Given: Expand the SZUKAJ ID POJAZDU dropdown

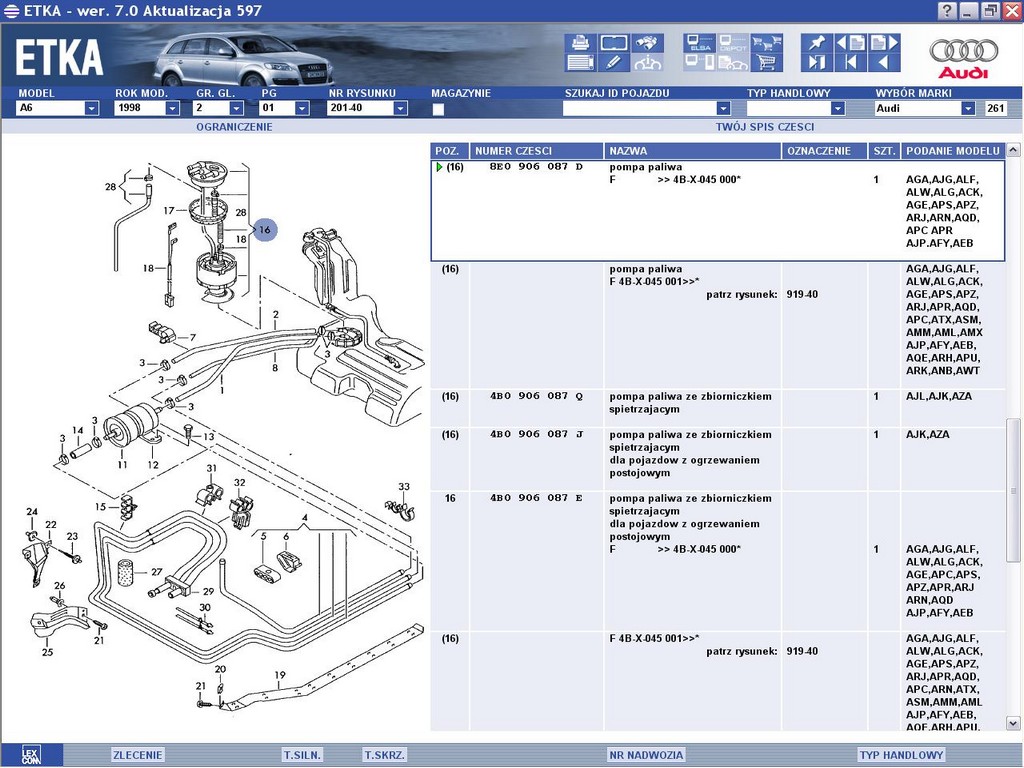Looking at the screenshot, I should [x=723, y=108].
